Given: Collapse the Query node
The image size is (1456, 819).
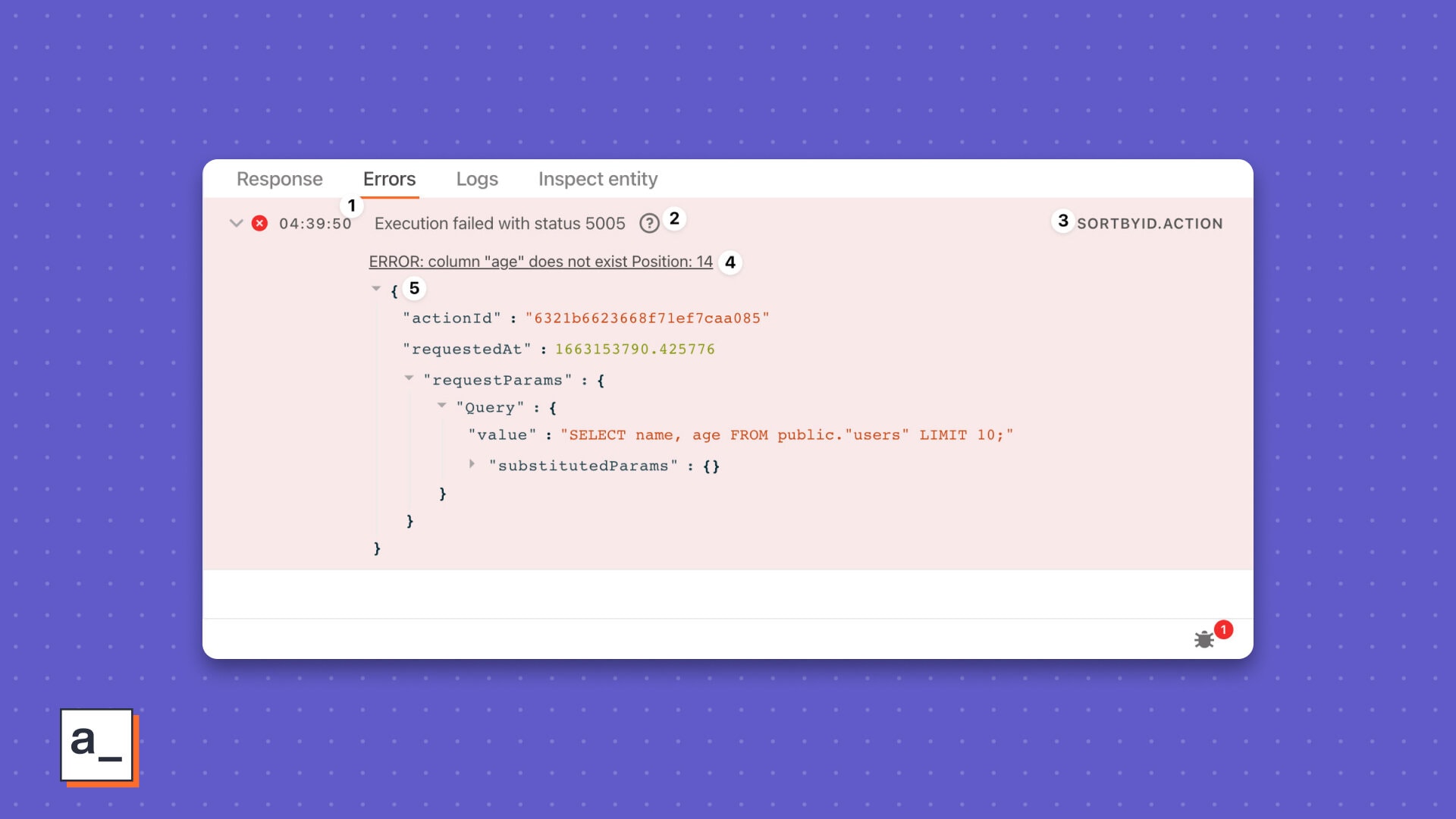Looking at the screenshot, I should point(441,405).
